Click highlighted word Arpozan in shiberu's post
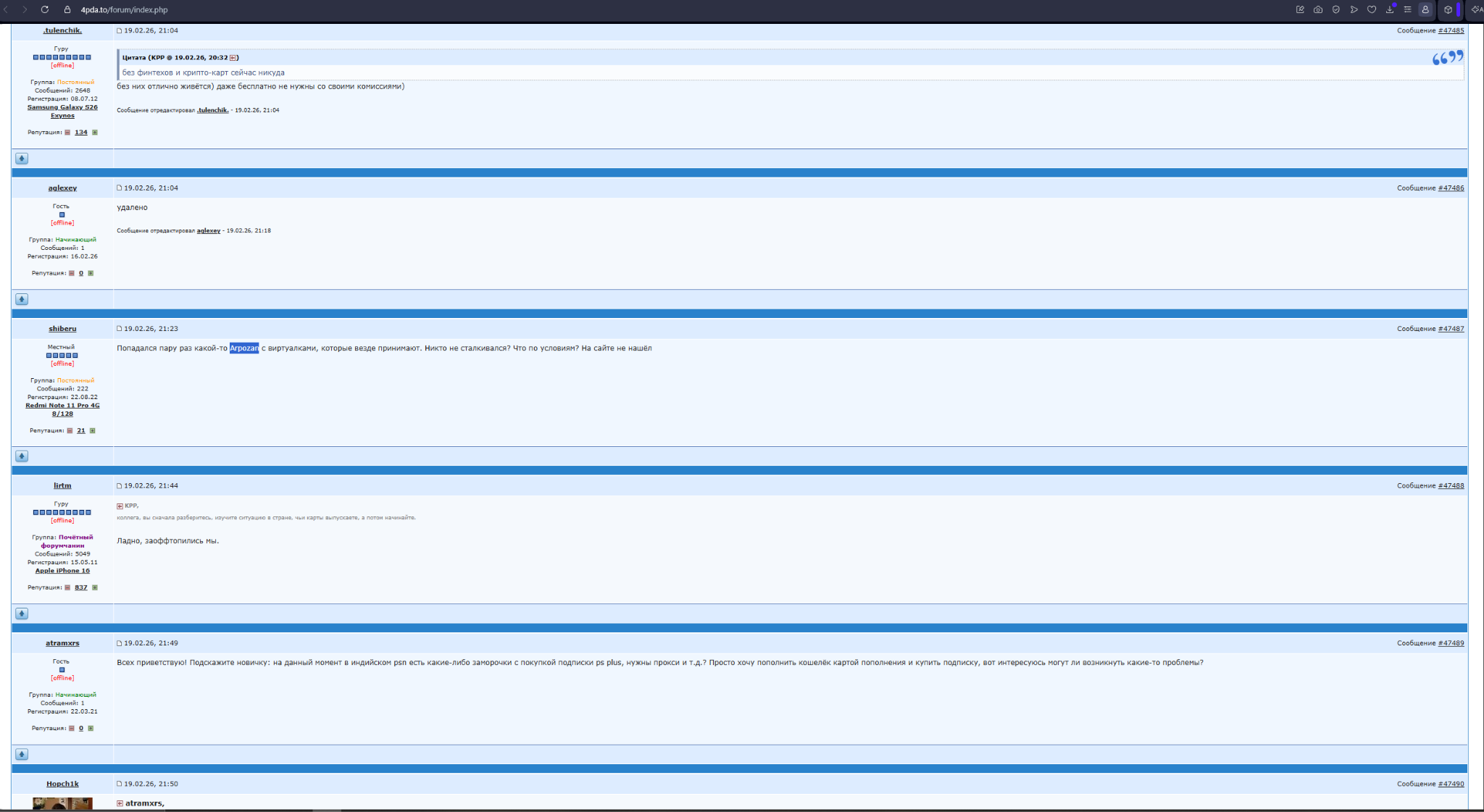Viewport: 1484px width, 812px height. coord(244,348)
